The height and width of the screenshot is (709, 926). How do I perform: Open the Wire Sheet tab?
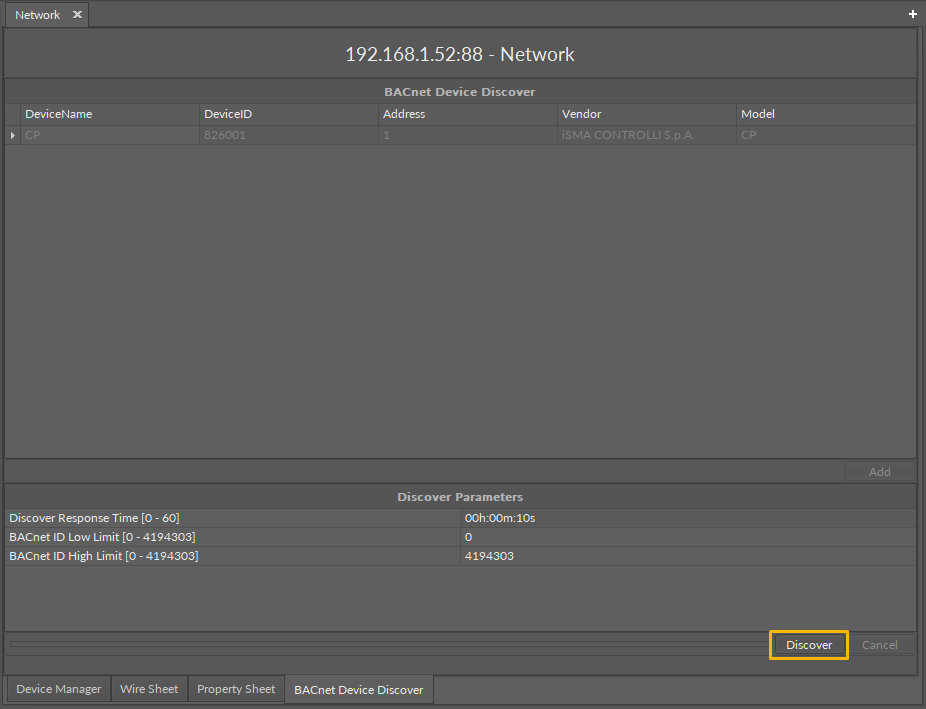pyautogui.click(x=149, y=689)
